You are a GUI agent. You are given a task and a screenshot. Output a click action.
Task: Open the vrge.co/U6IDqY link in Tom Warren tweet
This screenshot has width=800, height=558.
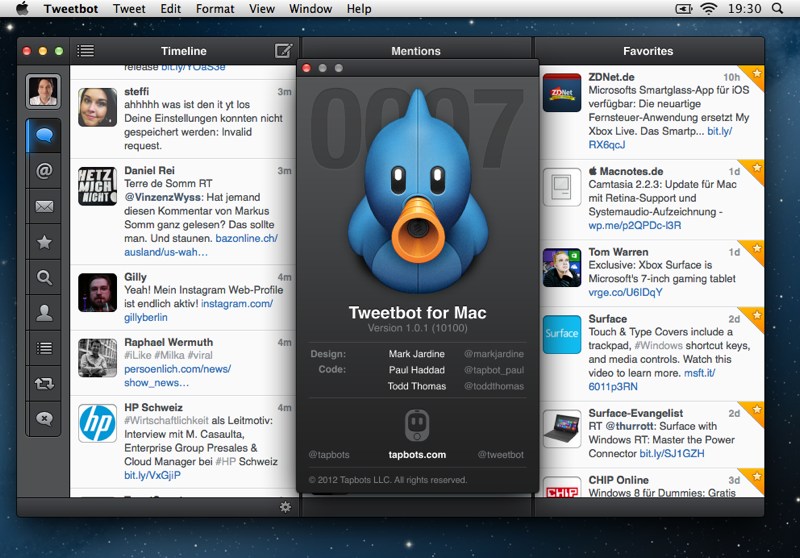(626, 292)
